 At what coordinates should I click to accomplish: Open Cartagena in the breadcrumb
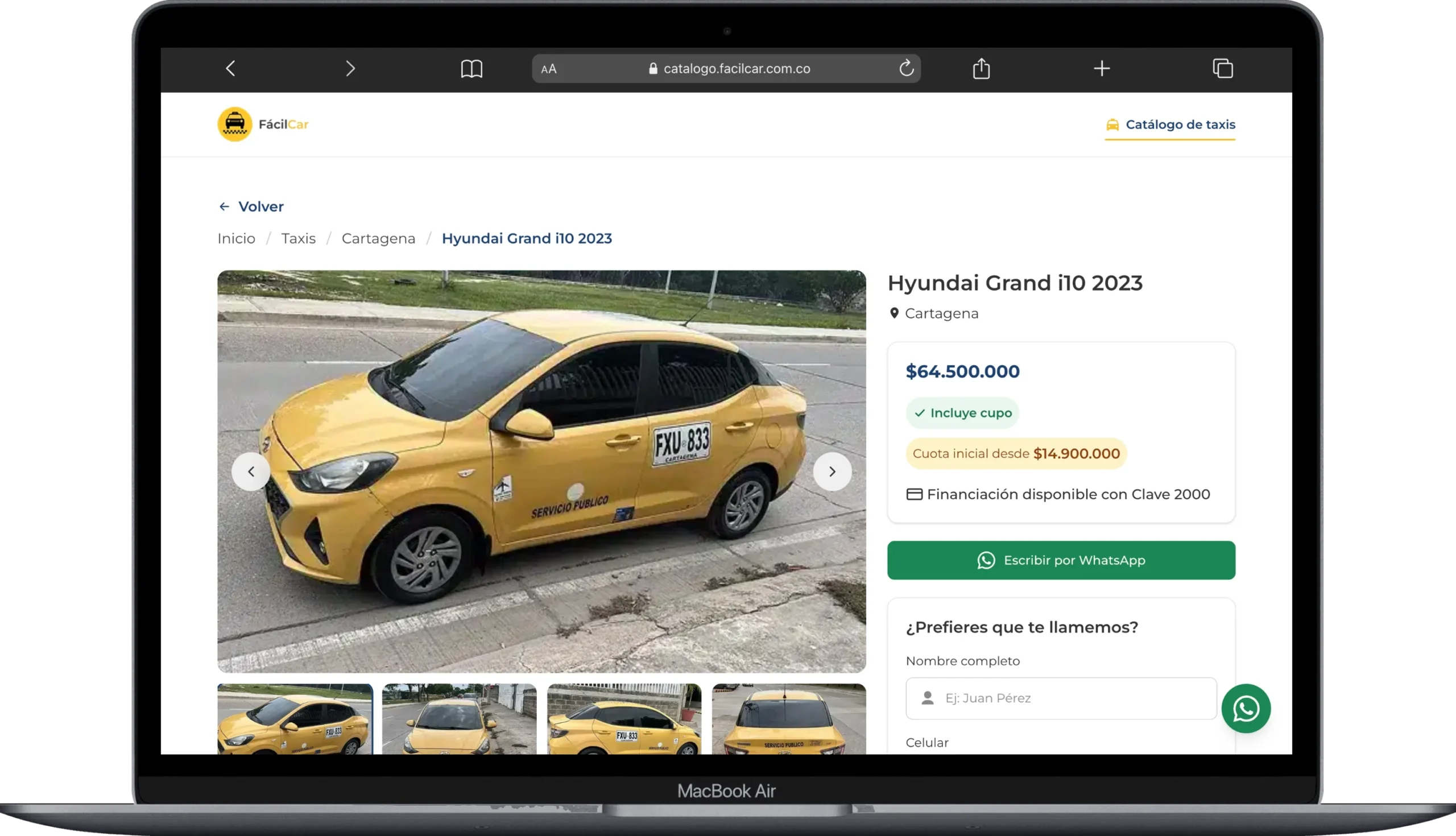click(x=378, y=239)
